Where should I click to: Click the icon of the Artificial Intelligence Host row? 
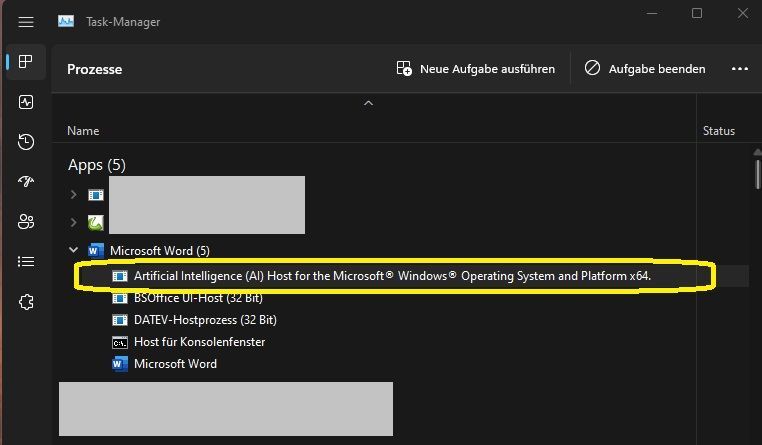[120, 276]
